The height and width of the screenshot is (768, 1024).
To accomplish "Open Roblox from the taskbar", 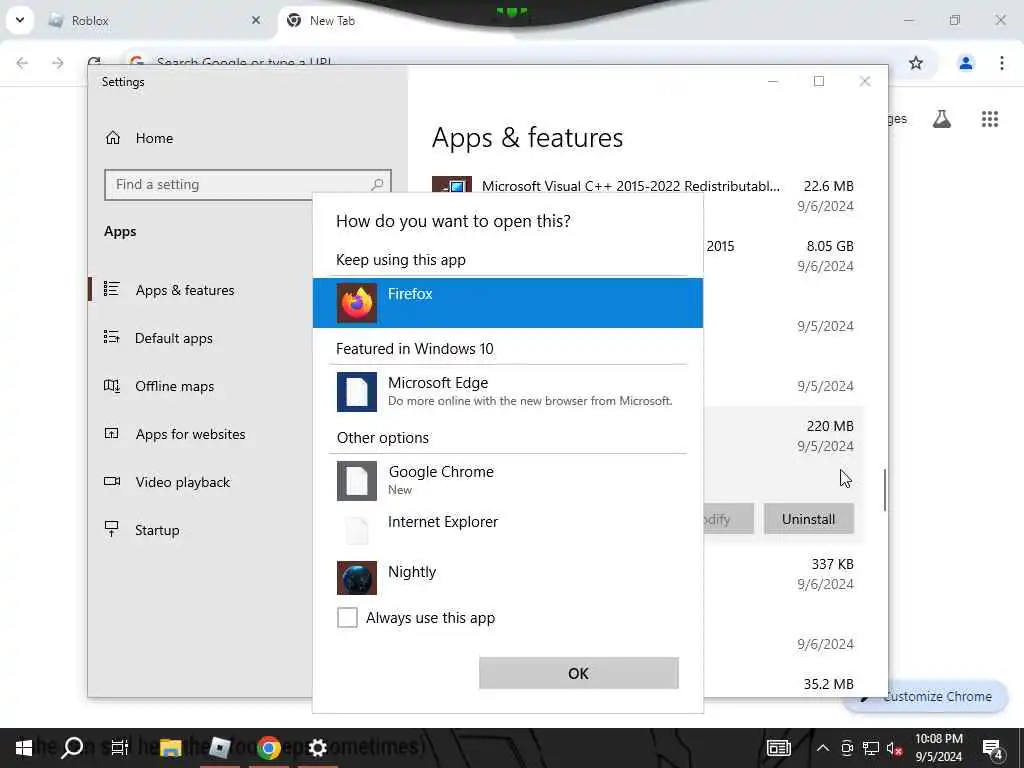I will (x=219, y=748).
